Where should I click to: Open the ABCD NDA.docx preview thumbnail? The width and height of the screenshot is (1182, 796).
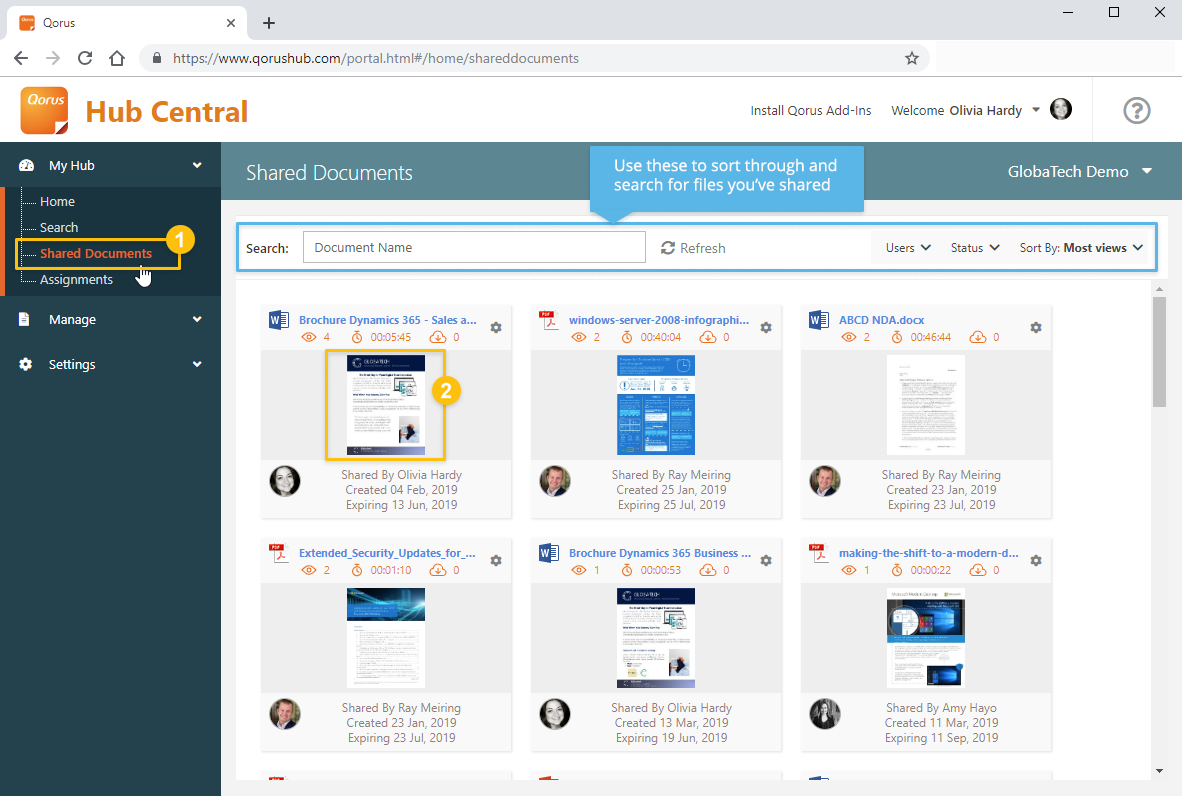(926, 405)
